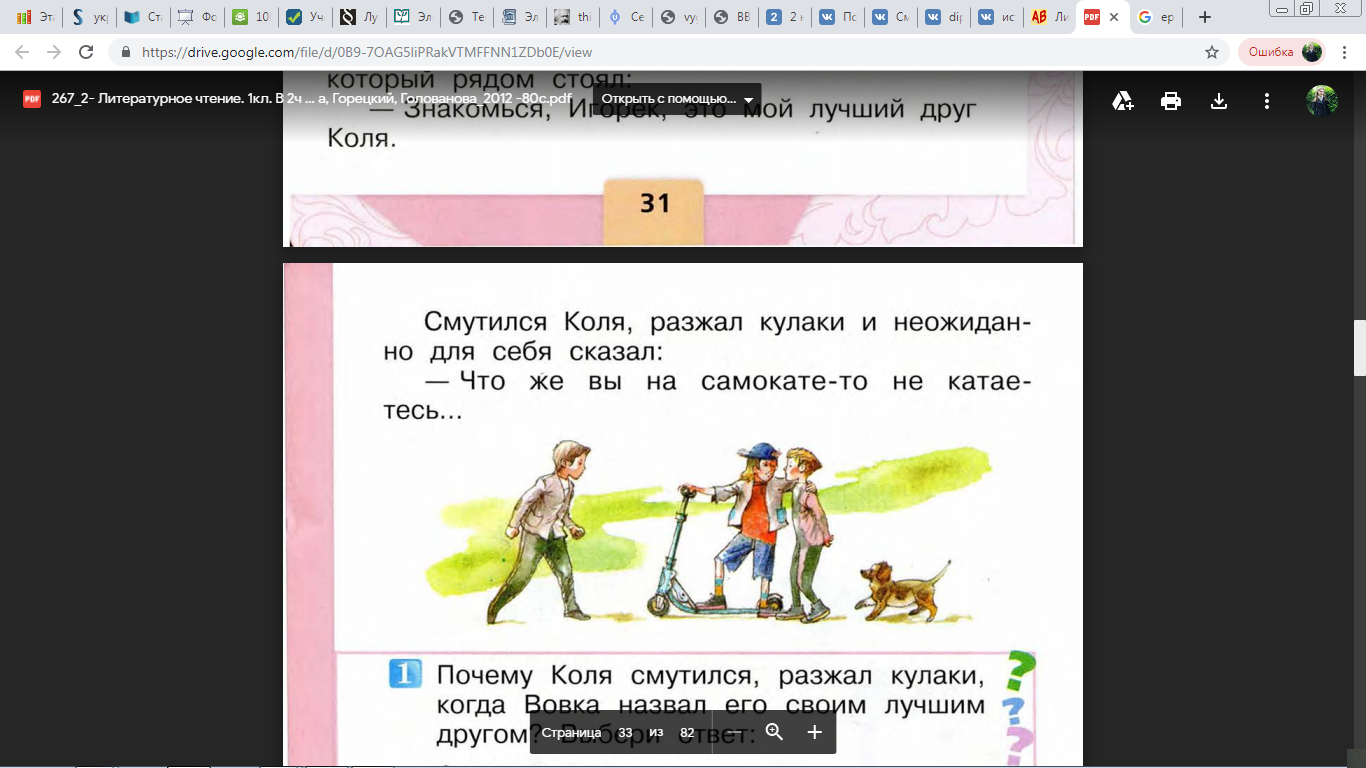This screenshot has width=1366, height=768.
Task: Click the blue question number 1 box
Action: (405, 675)
